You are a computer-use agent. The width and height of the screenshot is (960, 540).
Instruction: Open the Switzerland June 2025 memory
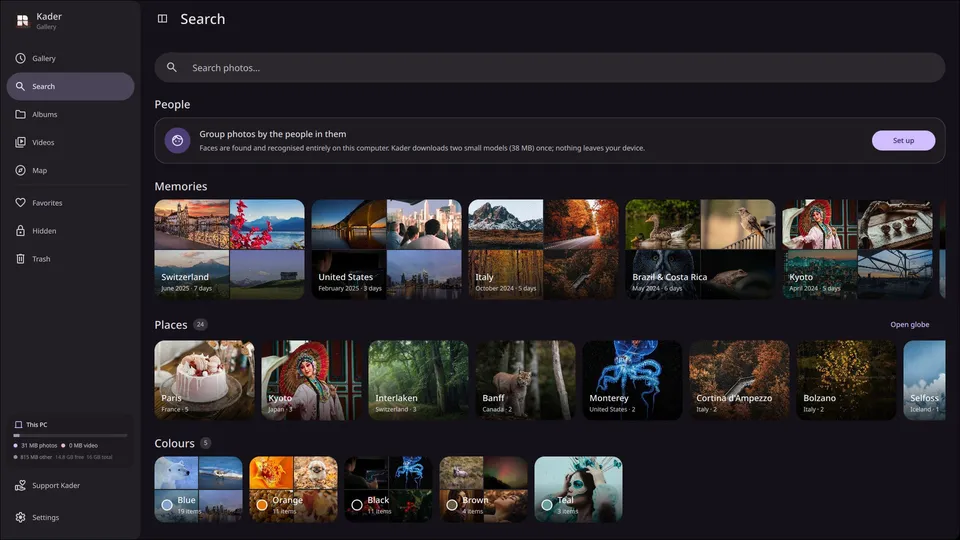[229, 249]
